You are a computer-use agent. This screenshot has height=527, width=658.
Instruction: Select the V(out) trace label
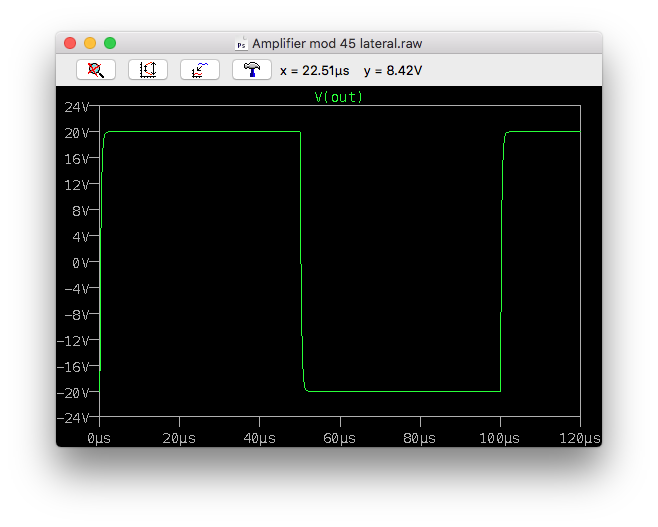339,97
